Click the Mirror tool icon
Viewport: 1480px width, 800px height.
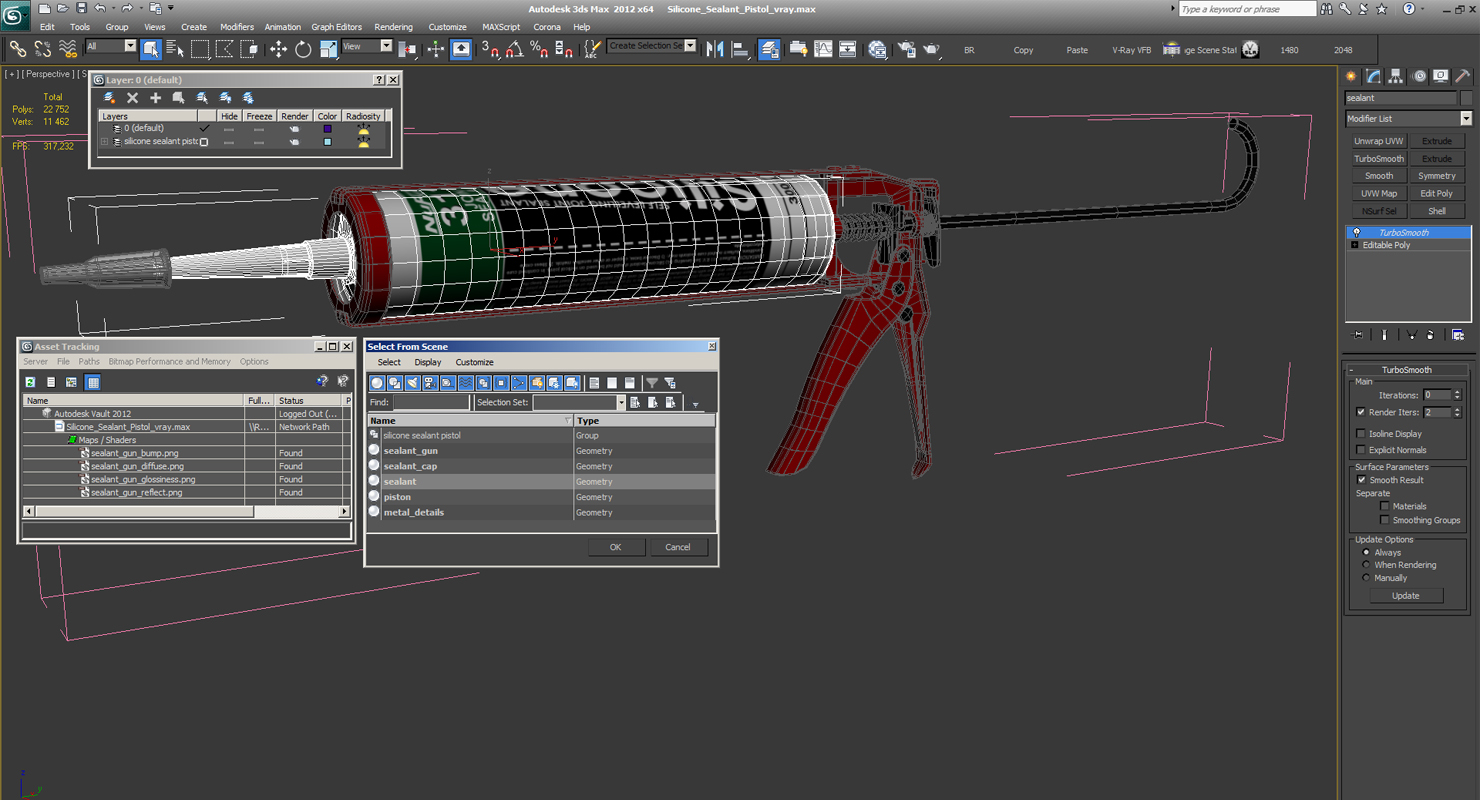click(x=715, y=49)
